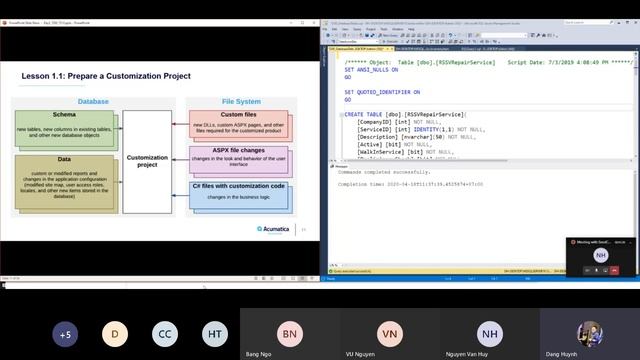
Task: Click the [ServiceID] column definition line
Action: [x=421, y=130]
